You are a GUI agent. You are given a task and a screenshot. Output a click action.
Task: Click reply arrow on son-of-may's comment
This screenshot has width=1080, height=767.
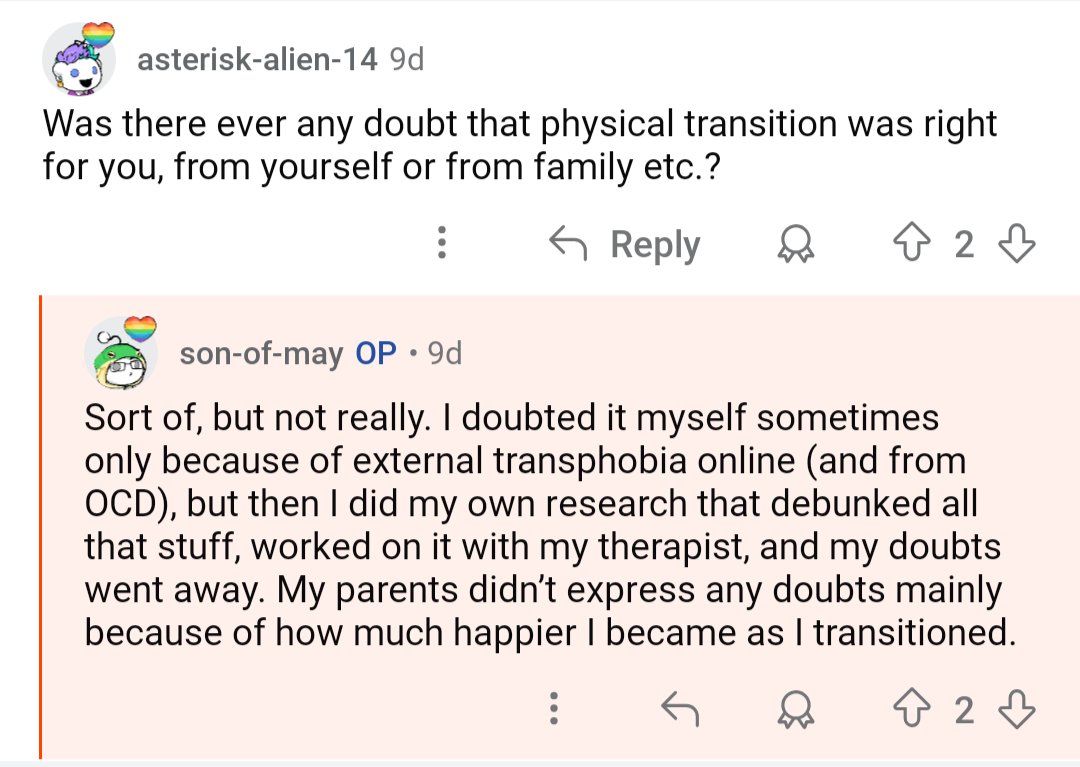[x=681, y=710]
